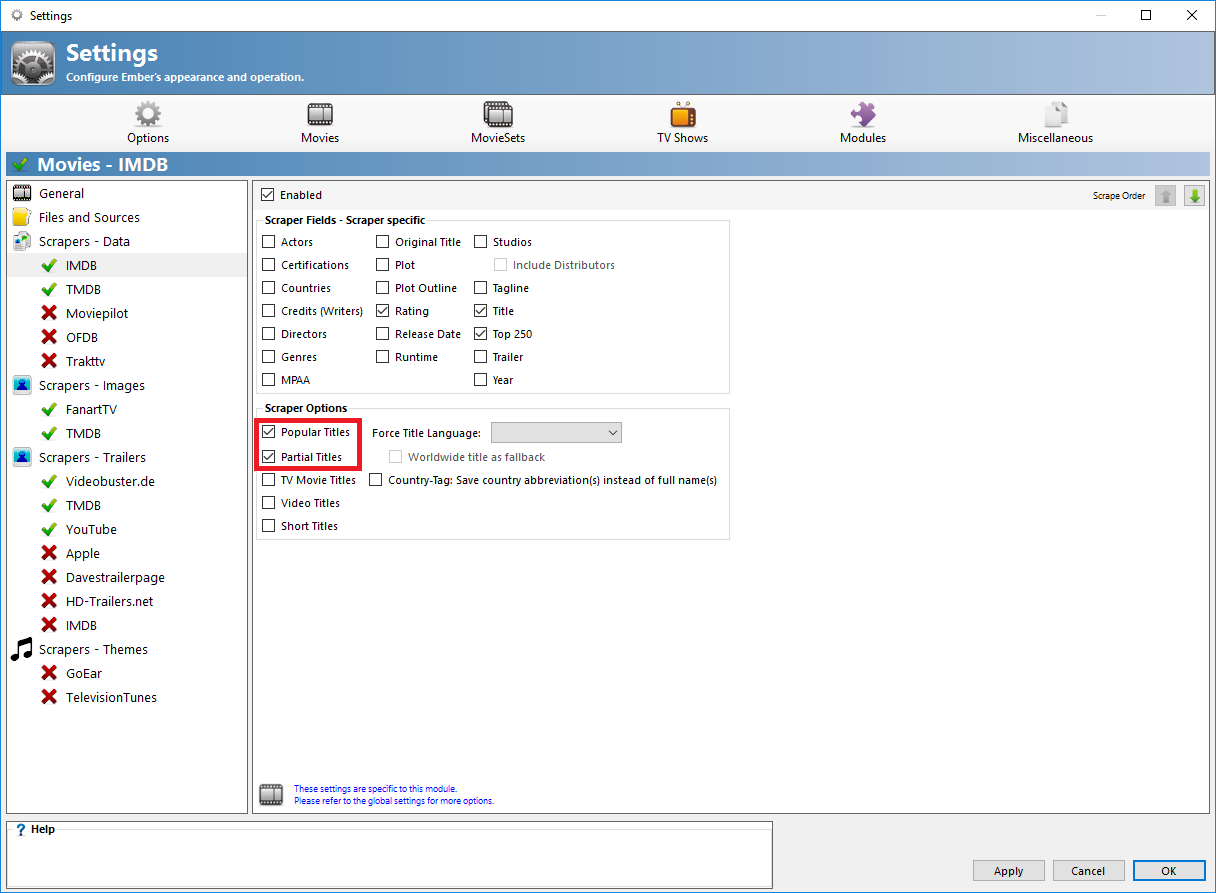The width and height of the screenshot is (1216, 893).
Task: Select TMDB under Scrapers - Trailers
Action: click(83, 505)
